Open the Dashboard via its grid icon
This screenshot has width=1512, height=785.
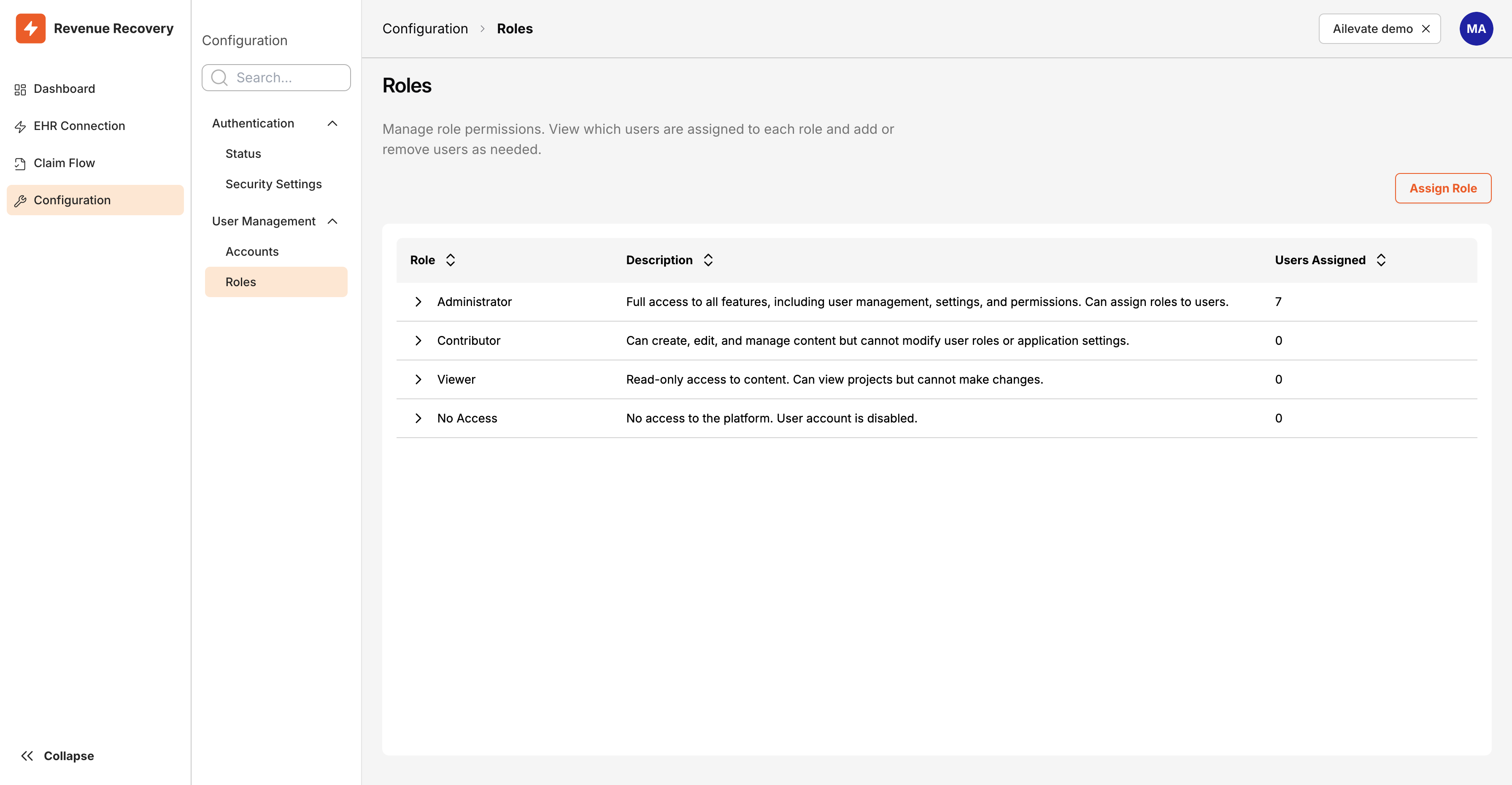(x=19, y=89)
